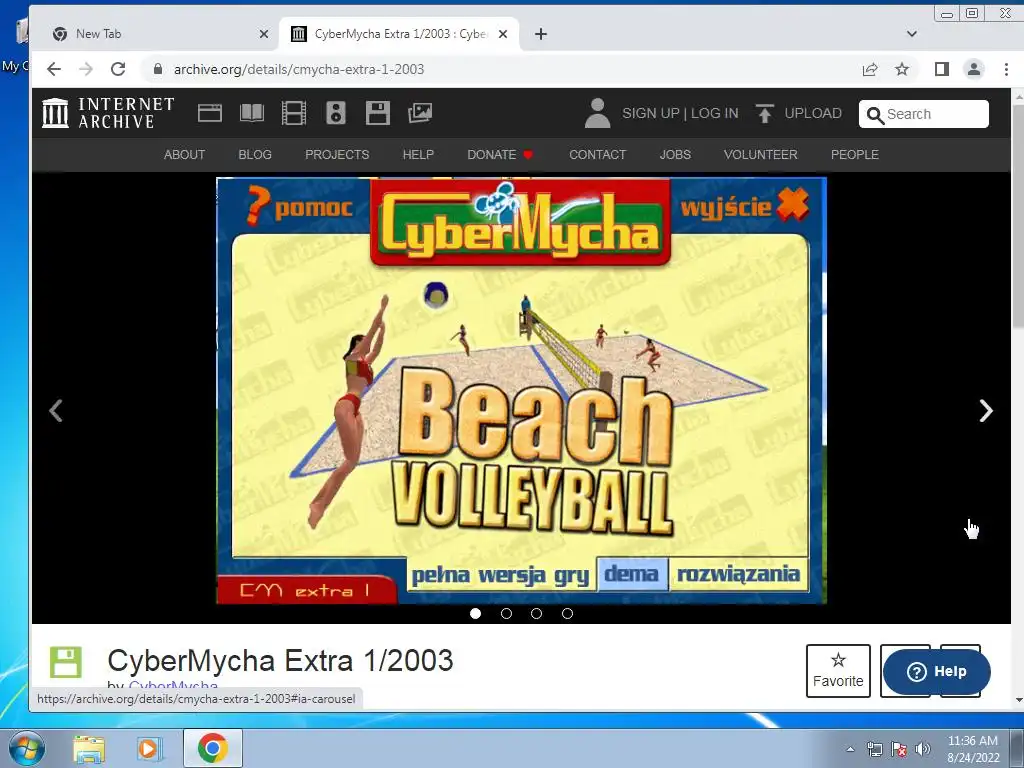Close the New Tab browser tab
The image size is (1024, 768).
(264, 34)
